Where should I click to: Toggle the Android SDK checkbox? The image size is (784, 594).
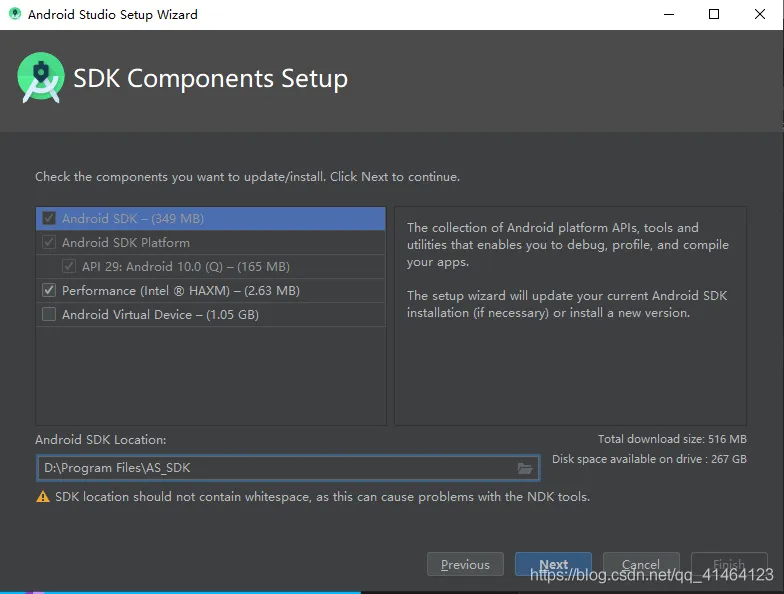pos(49,218)
